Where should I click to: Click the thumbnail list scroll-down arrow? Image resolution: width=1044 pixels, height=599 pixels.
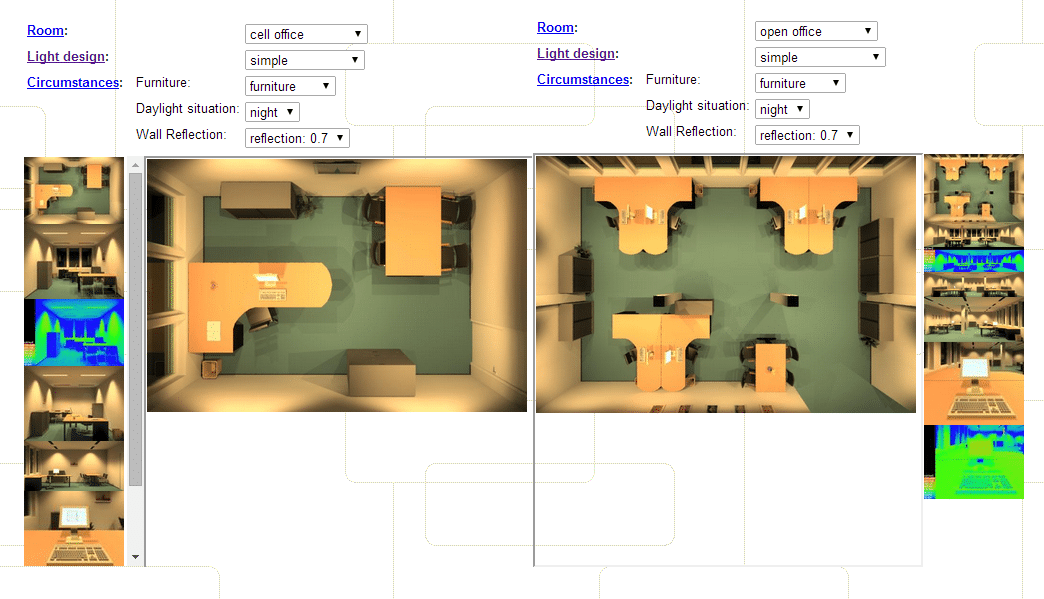[135, 557]
